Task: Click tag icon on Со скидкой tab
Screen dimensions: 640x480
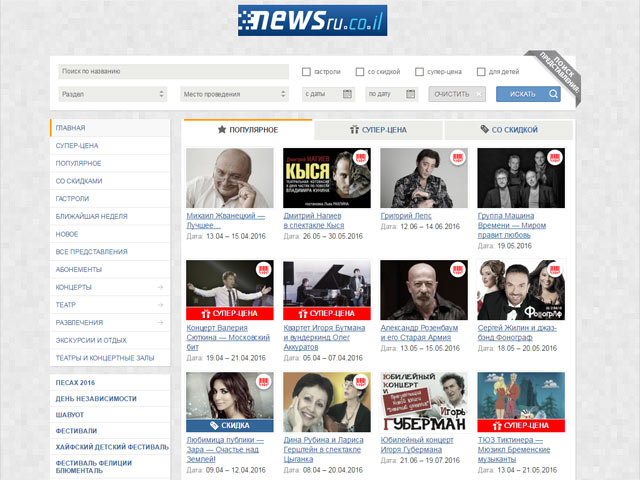Action: point(484,129)
